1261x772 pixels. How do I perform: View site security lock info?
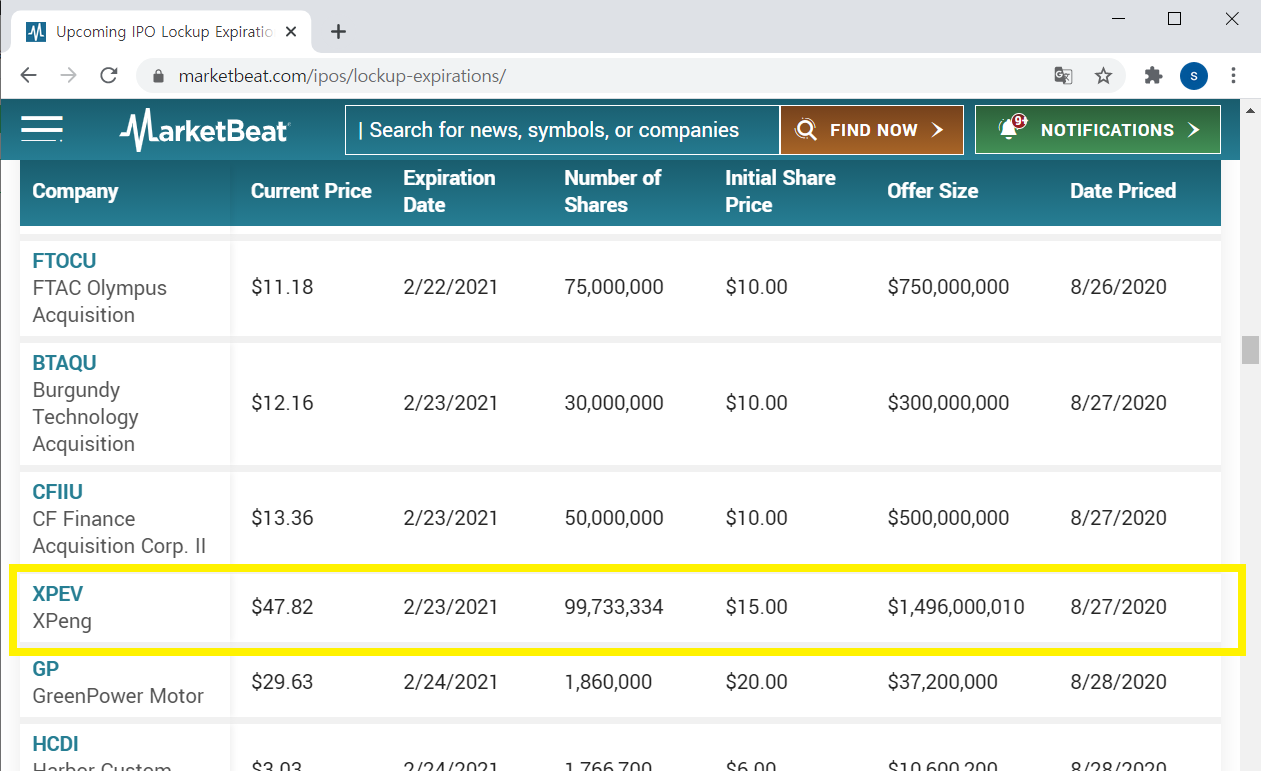pyautogui.click(x=157, y=76)
